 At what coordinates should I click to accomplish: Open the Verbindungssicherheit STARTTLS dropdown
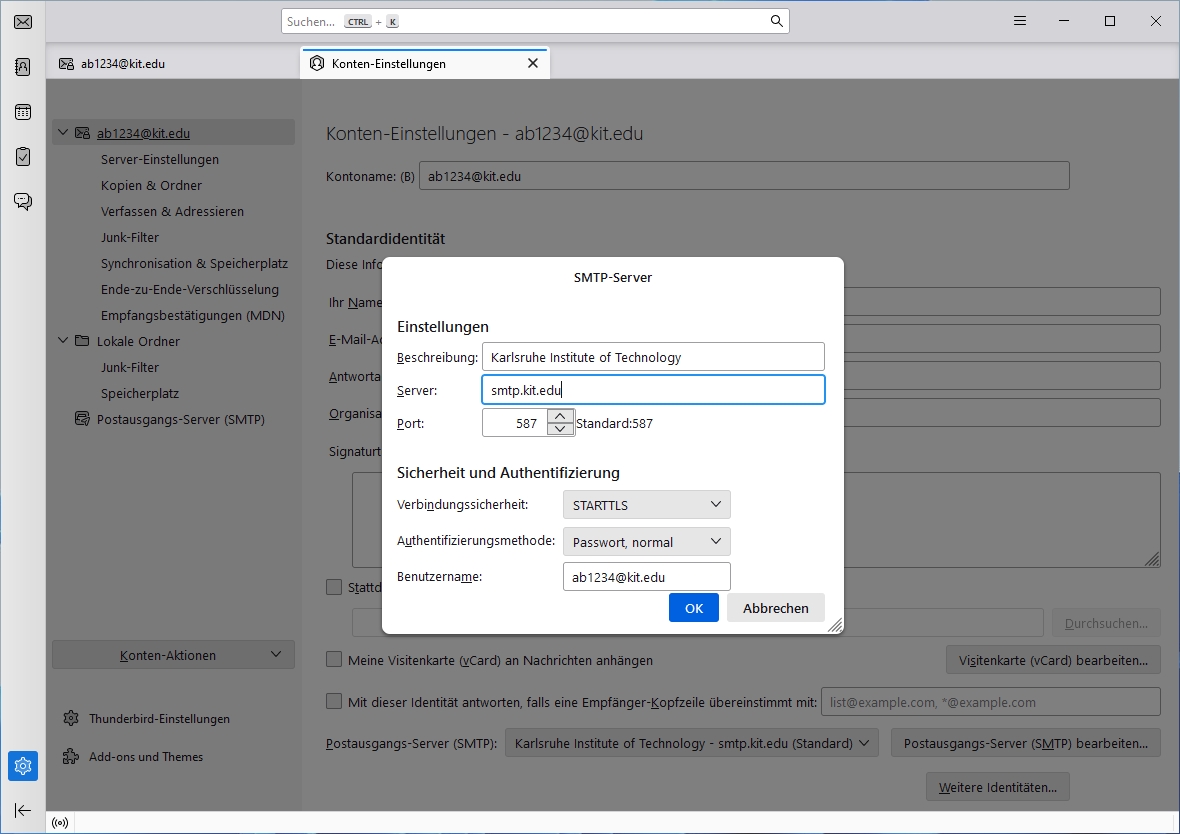click(646, 505)
